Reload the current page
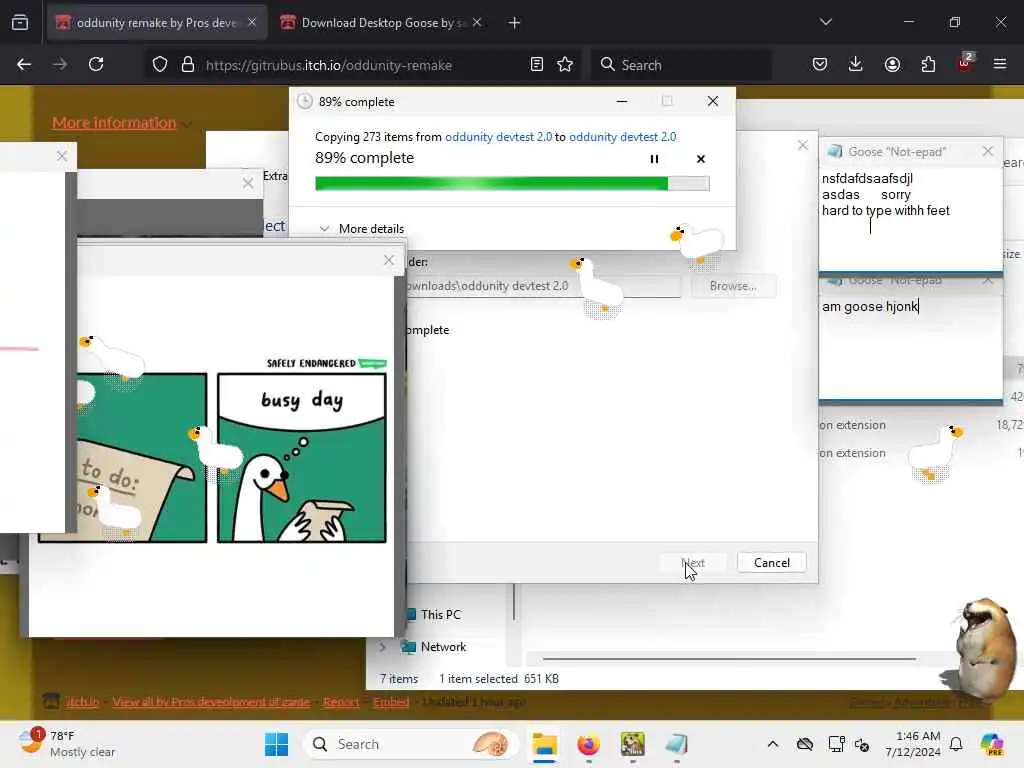The image size is (1024, 768). coord(96,64)
